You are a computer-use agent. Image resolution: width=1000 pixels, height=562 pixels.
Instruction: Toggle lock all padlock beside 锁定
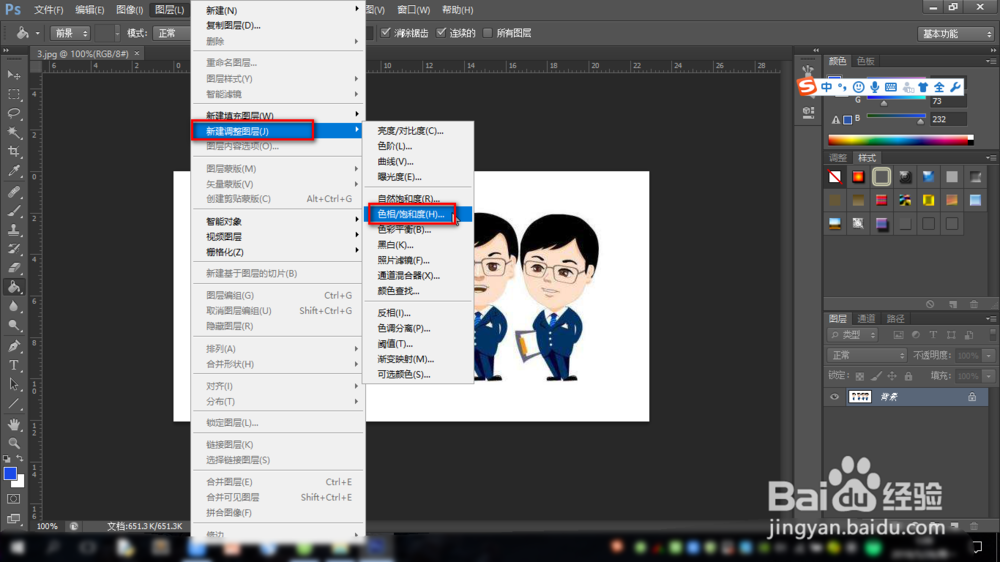coord(908,376)
